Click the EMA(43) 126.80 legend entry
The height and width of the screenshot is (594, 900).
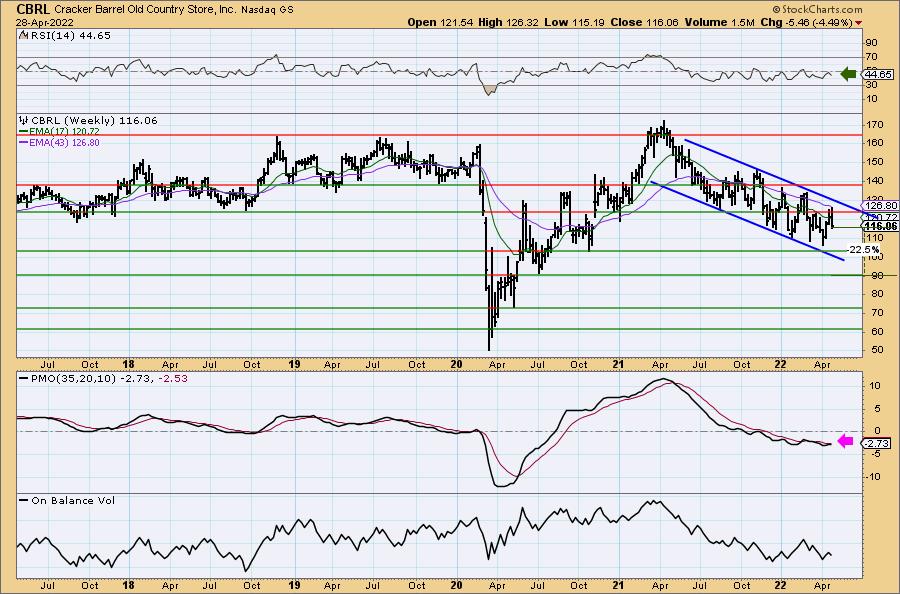65,142
